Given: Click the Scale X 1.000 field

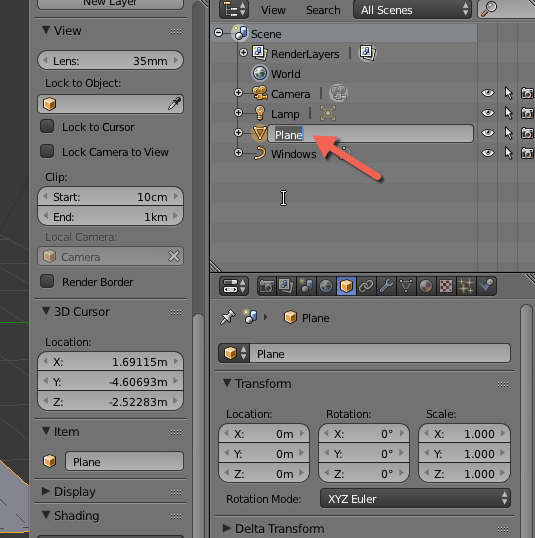Looking at the screenshot, I should (x=464, y=434).
